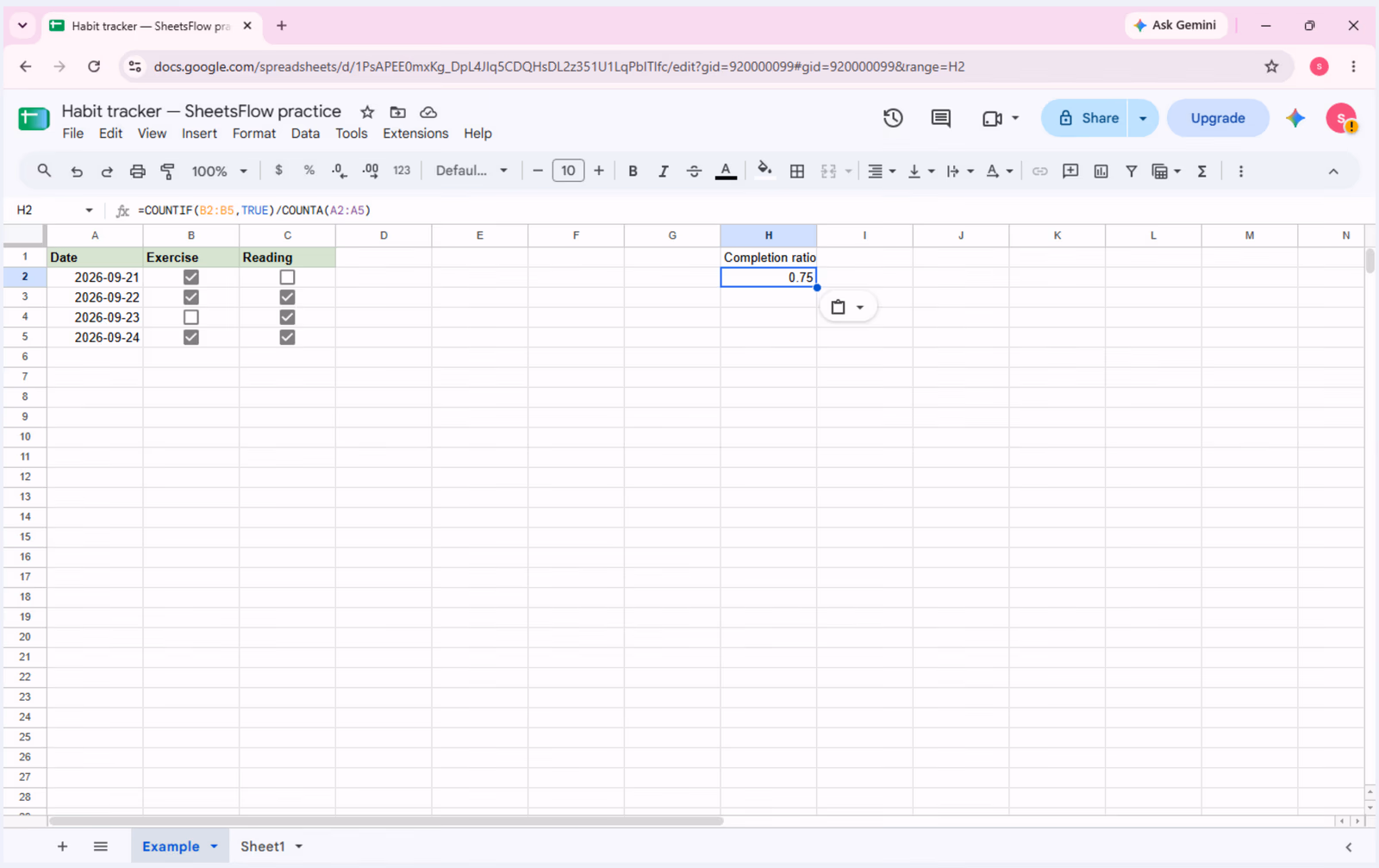This screenshot has width=1379, height=868.
Task: Add a new sheet with plus button
Action: pos(62,846)
